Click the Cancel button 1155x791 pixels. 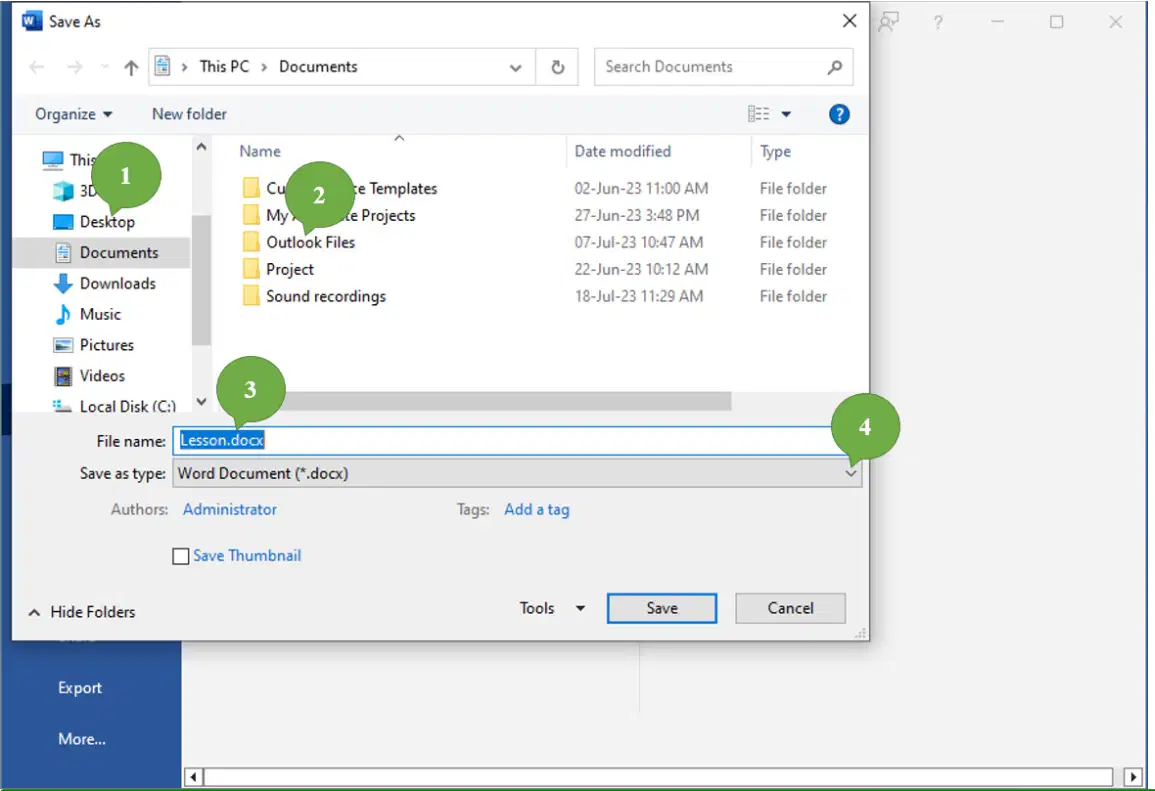[790, 608]
